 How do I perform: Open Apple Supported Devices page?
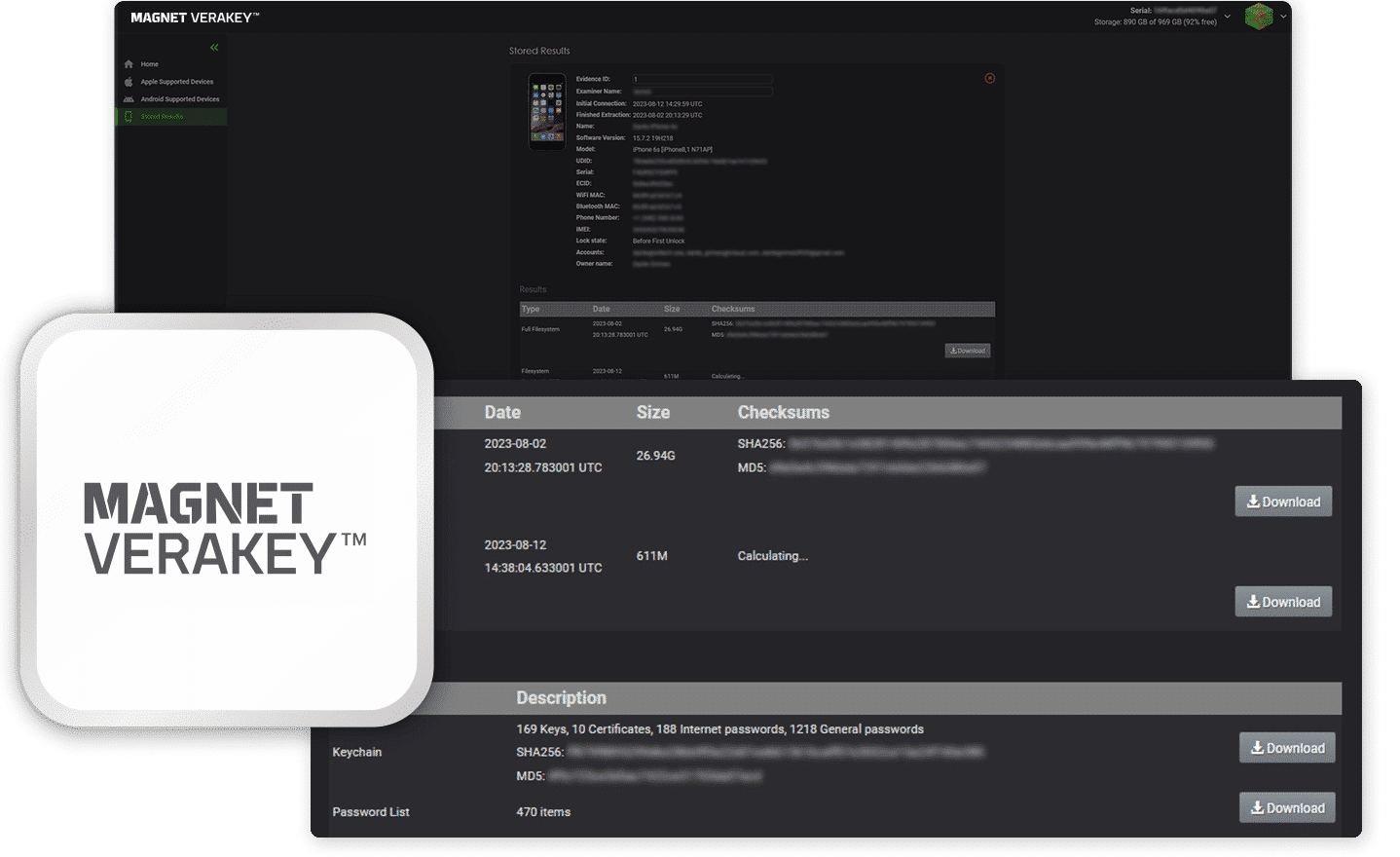pos(177,82)
